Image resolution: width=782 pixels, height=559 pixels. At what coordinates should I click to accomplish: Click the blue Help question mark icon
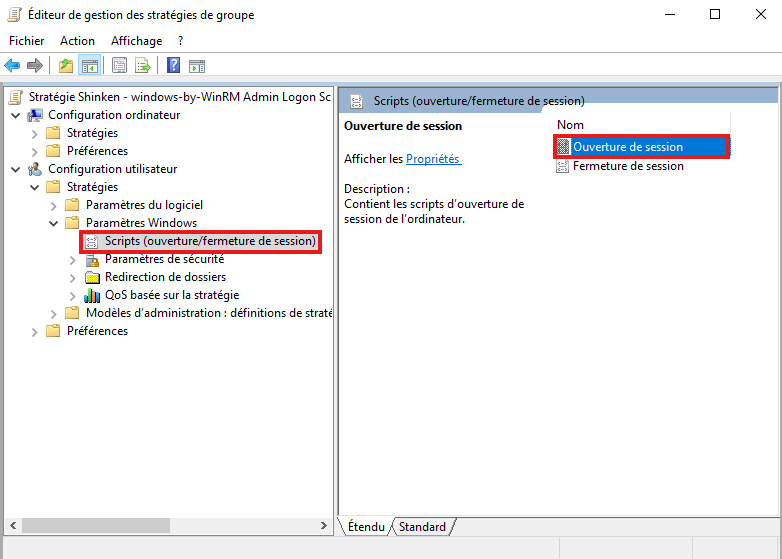pos(173,66)
